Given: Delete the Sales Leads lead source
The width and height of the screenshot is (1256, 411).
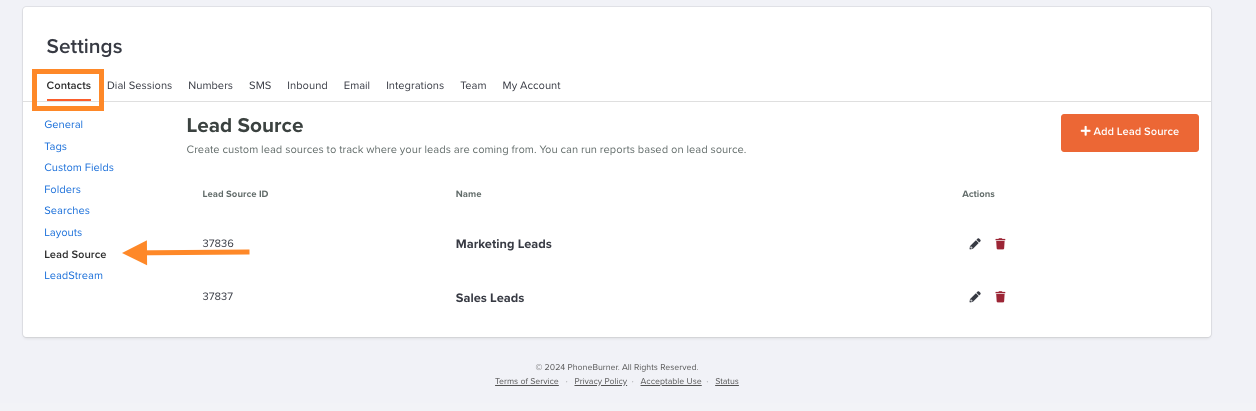Looking at the screenshot, I should [x=1000, y=297].
